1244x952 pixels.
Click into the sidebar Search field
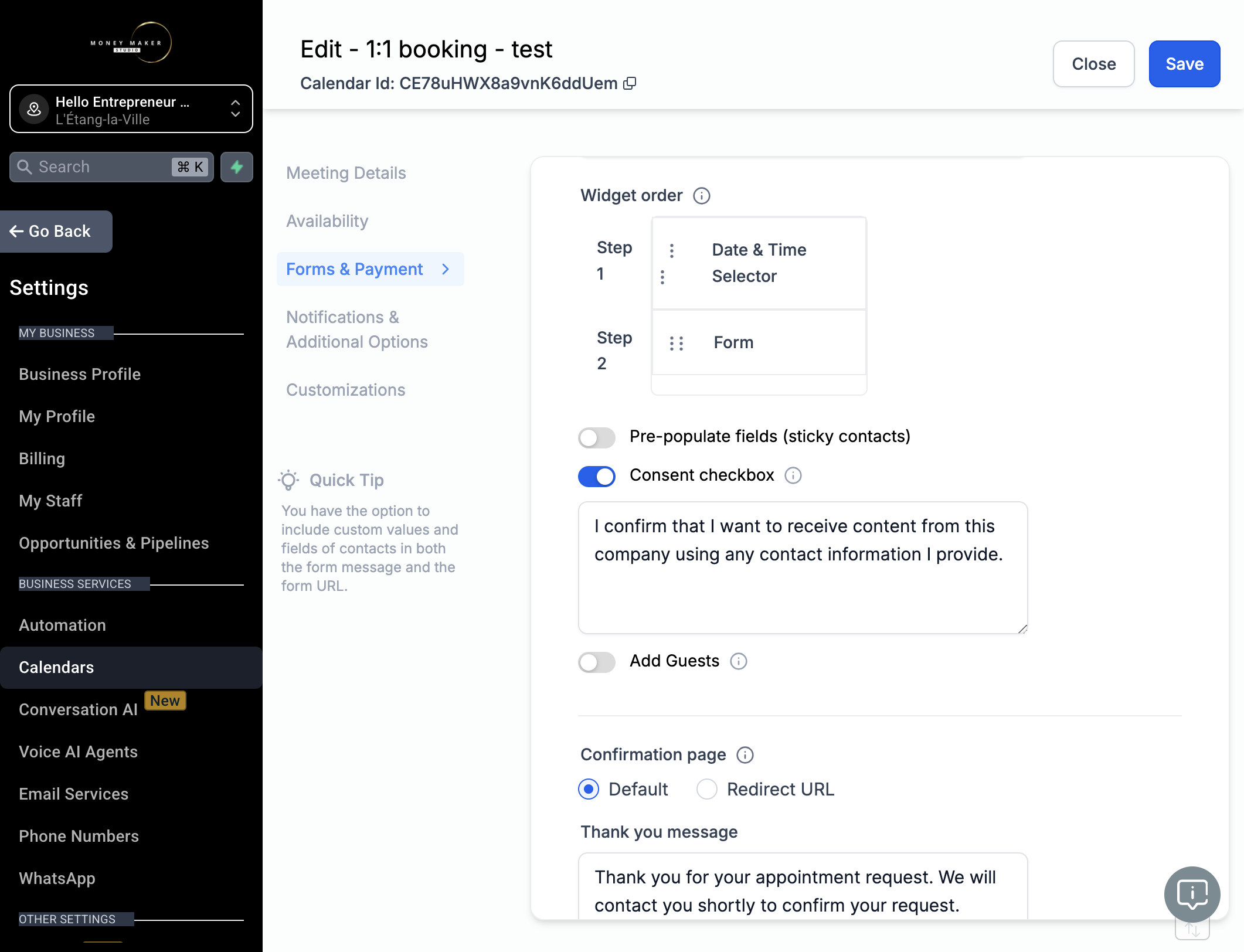click(x=111, y=167)
